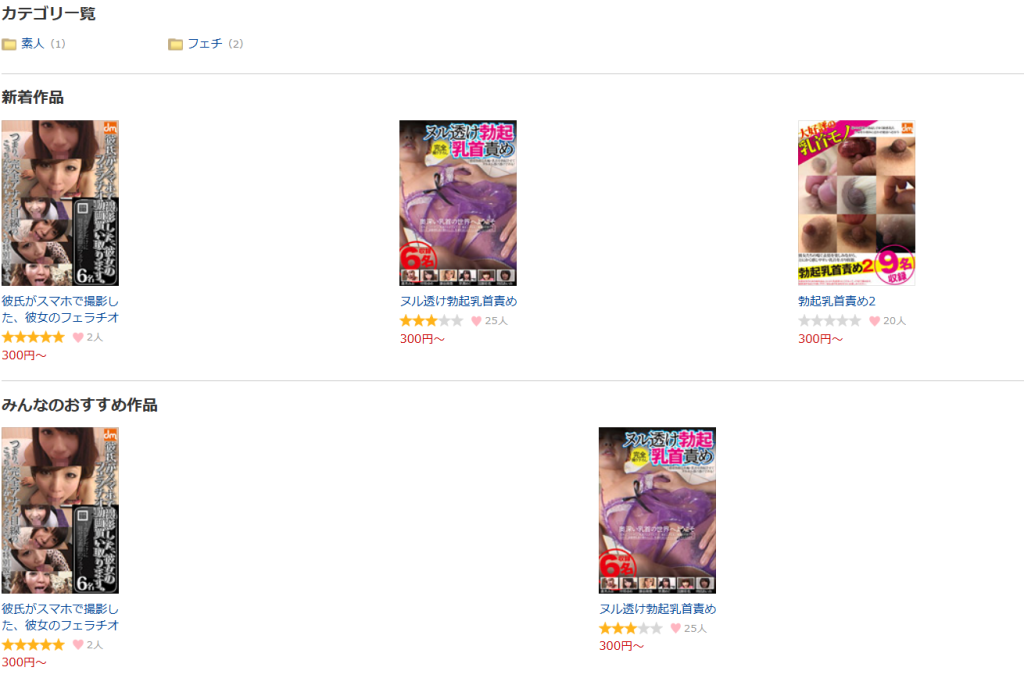Open the フェチ category link
1024x678 pixels.
point(205,44)
